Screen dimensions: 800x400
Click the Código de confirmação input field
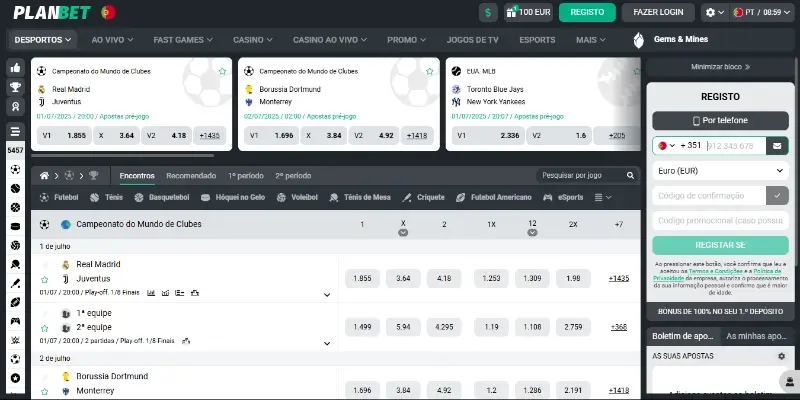click(708, 196)
